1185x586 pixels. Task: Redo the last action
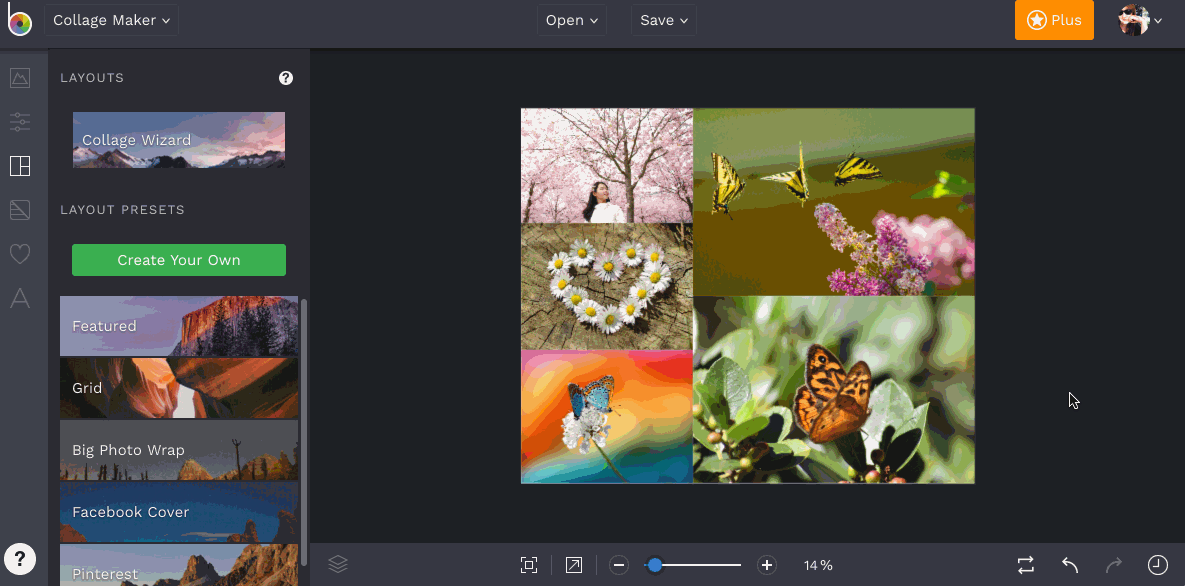point(1114,565)
